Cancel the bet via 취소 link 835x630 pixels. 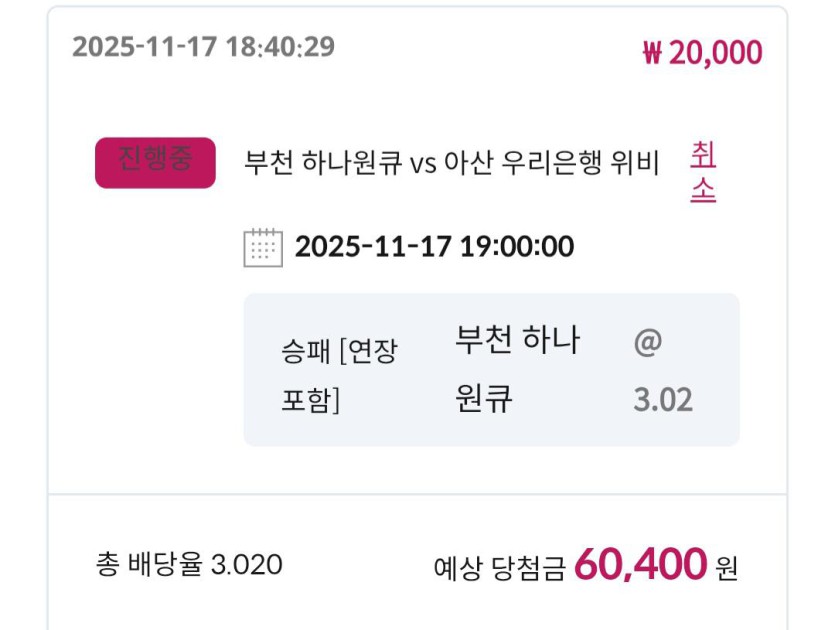pos(703,172)
